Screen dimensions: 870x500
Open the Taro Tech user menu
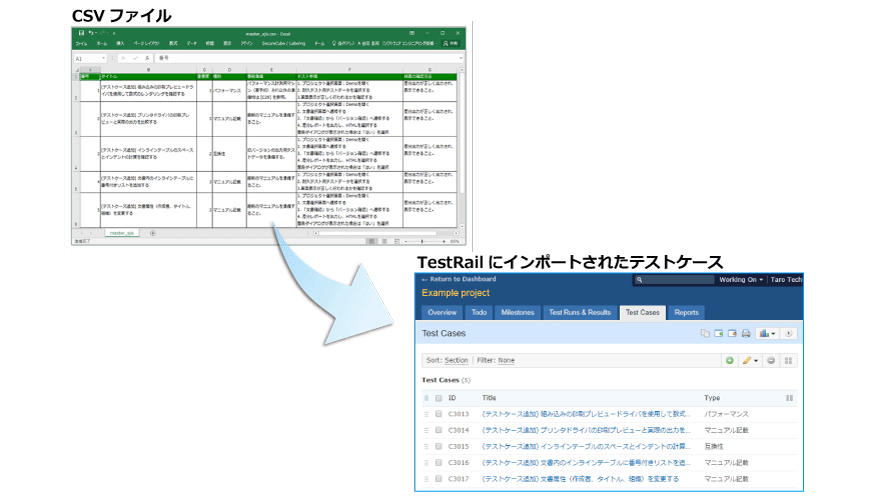[786, 280]
